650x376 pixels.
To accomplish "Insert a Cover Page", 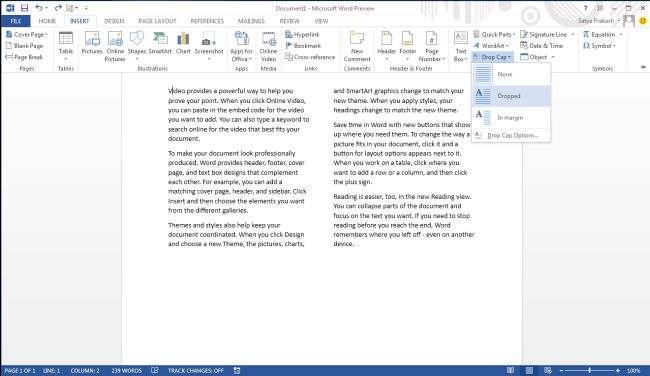I will 27,34.
